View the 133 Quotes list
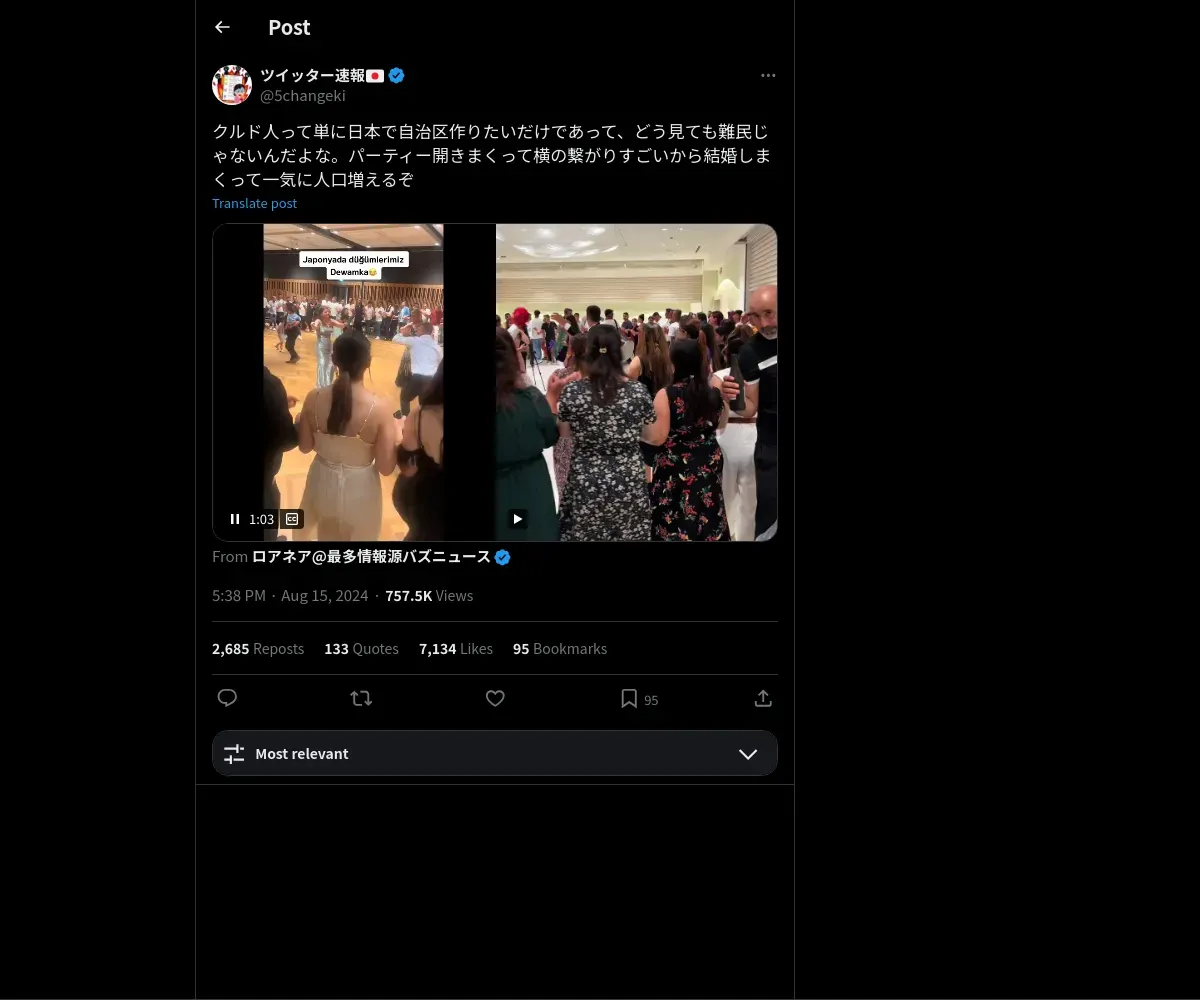The image size is (1200, 1000). (361, 649)
